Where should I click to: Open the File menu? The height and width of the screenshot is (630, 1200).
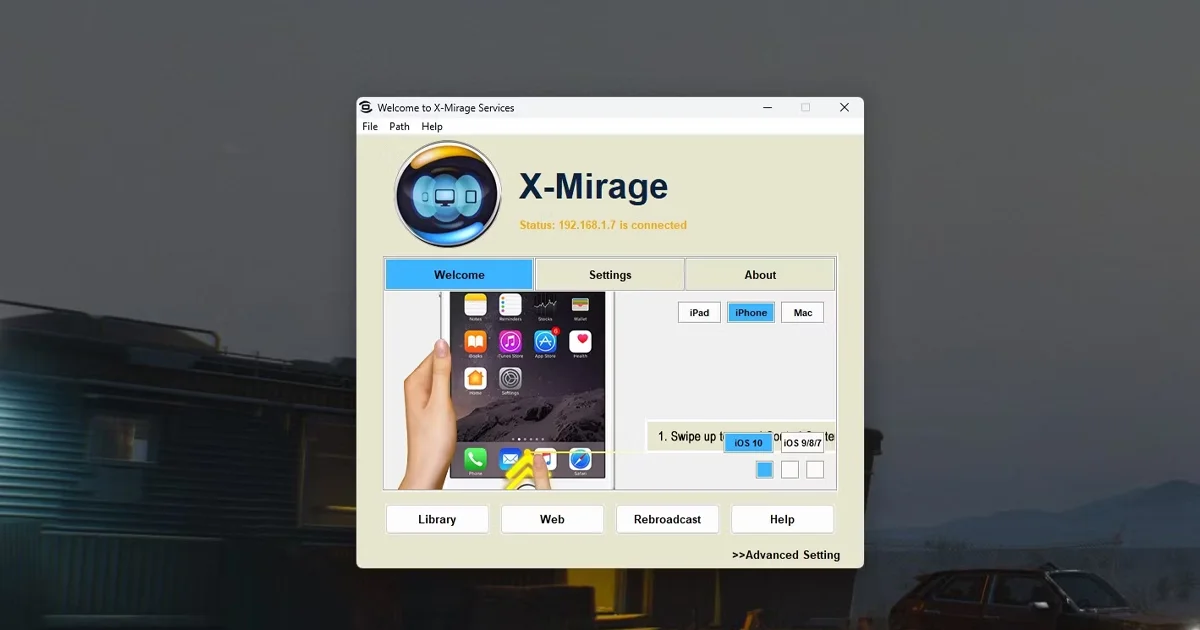click(x=370, y=127)
